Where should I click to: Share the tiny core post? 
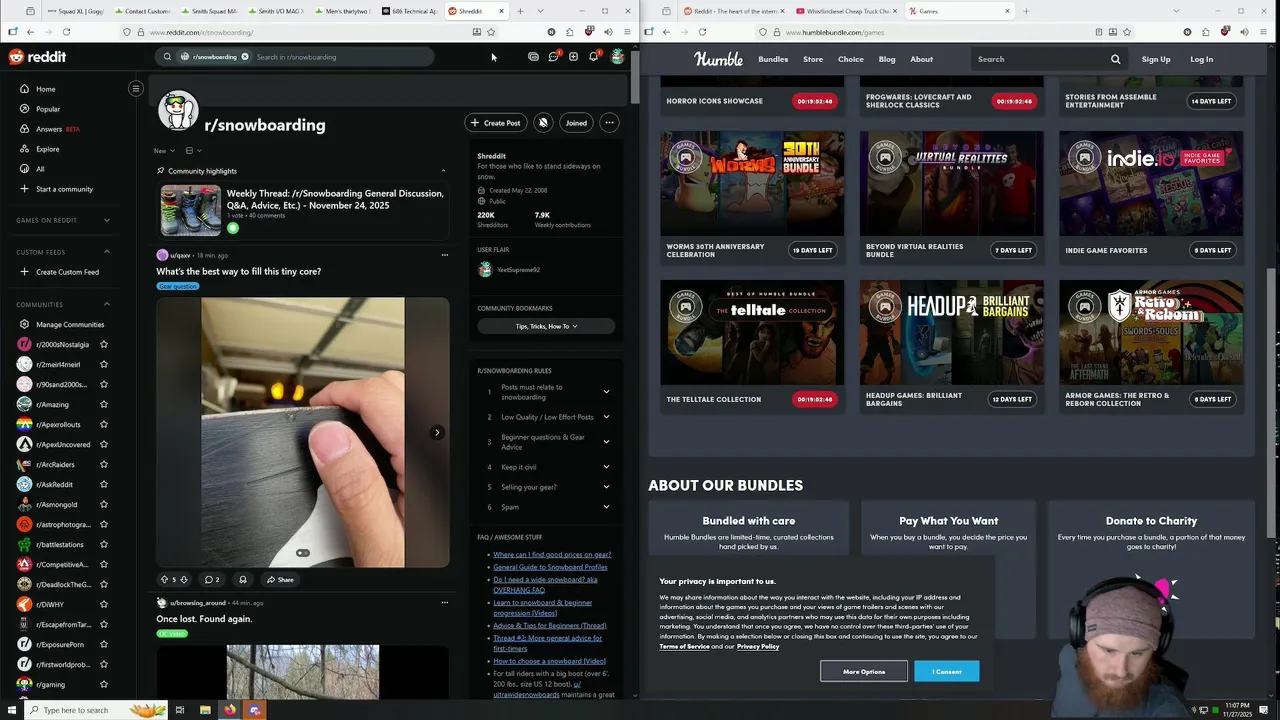pos(280,580)
